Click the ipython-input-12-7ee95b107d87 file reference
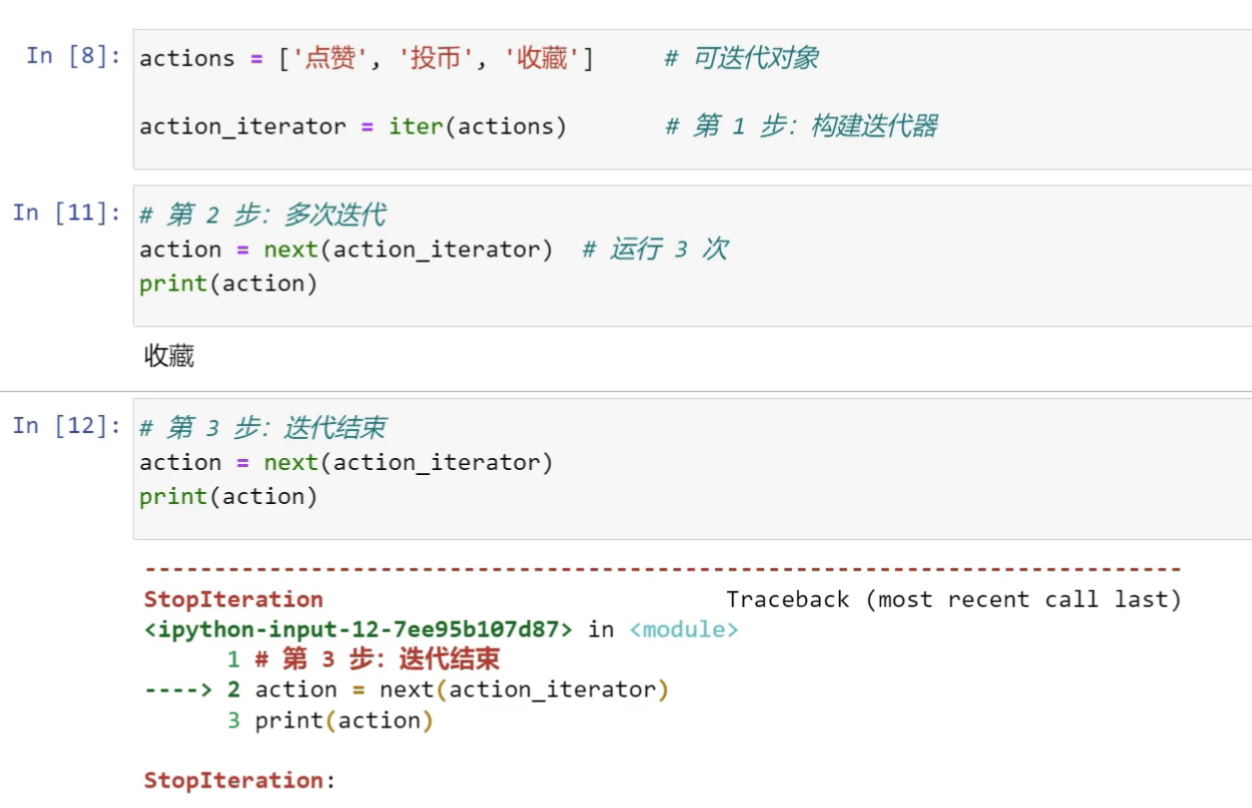1252x808 pixels. coord(358,630)
